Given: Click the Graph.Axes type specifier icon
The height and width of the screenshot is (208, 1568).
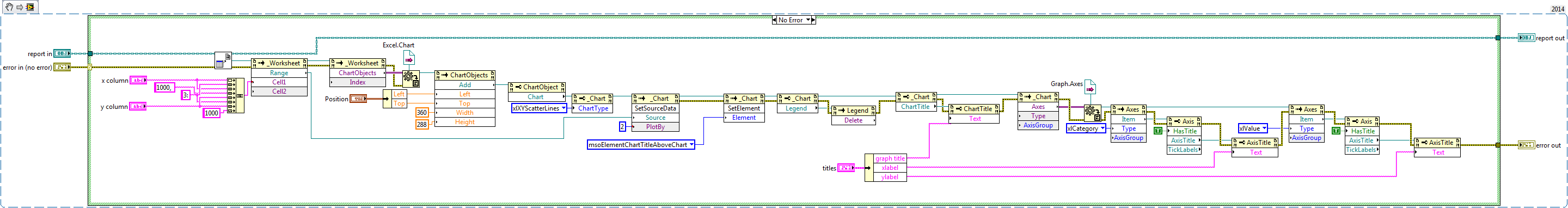Looking at the screenshot, I should click(x=1090, y=88).
